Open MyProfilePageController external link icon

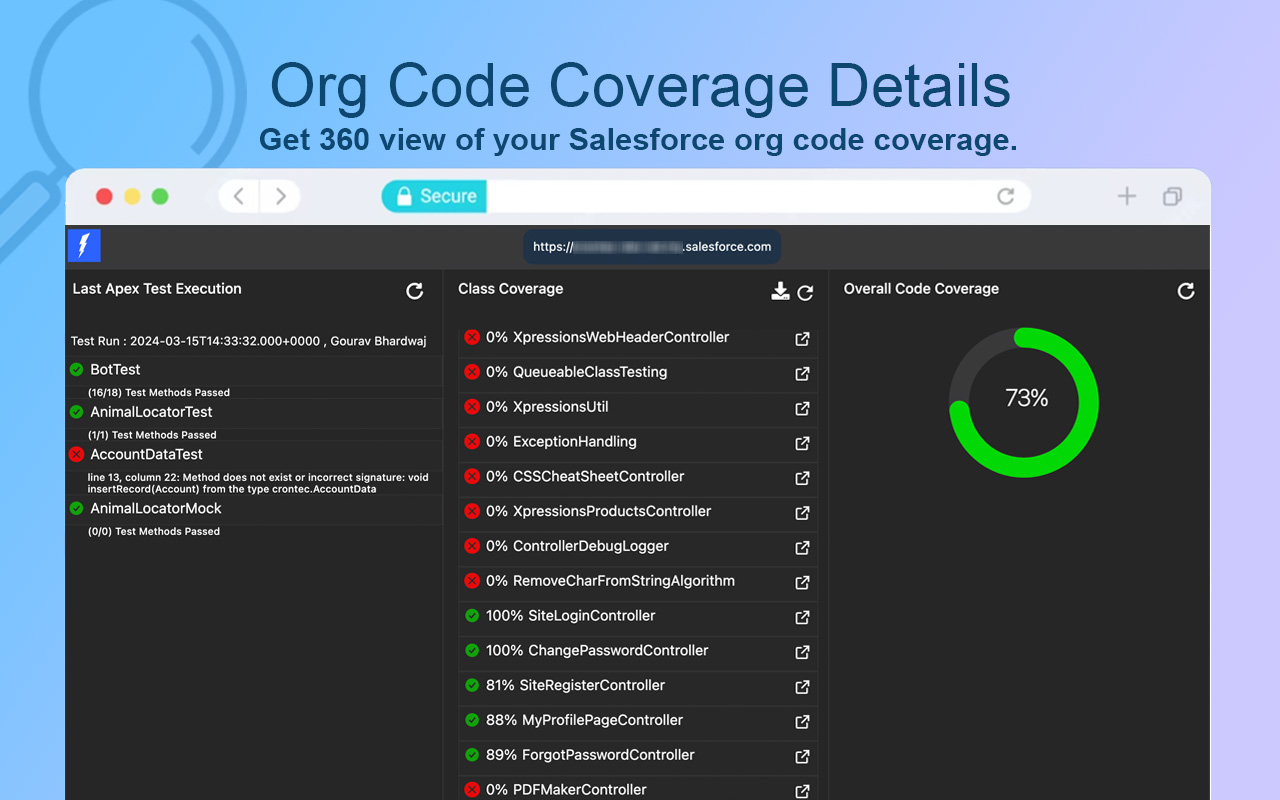[802, 722]
